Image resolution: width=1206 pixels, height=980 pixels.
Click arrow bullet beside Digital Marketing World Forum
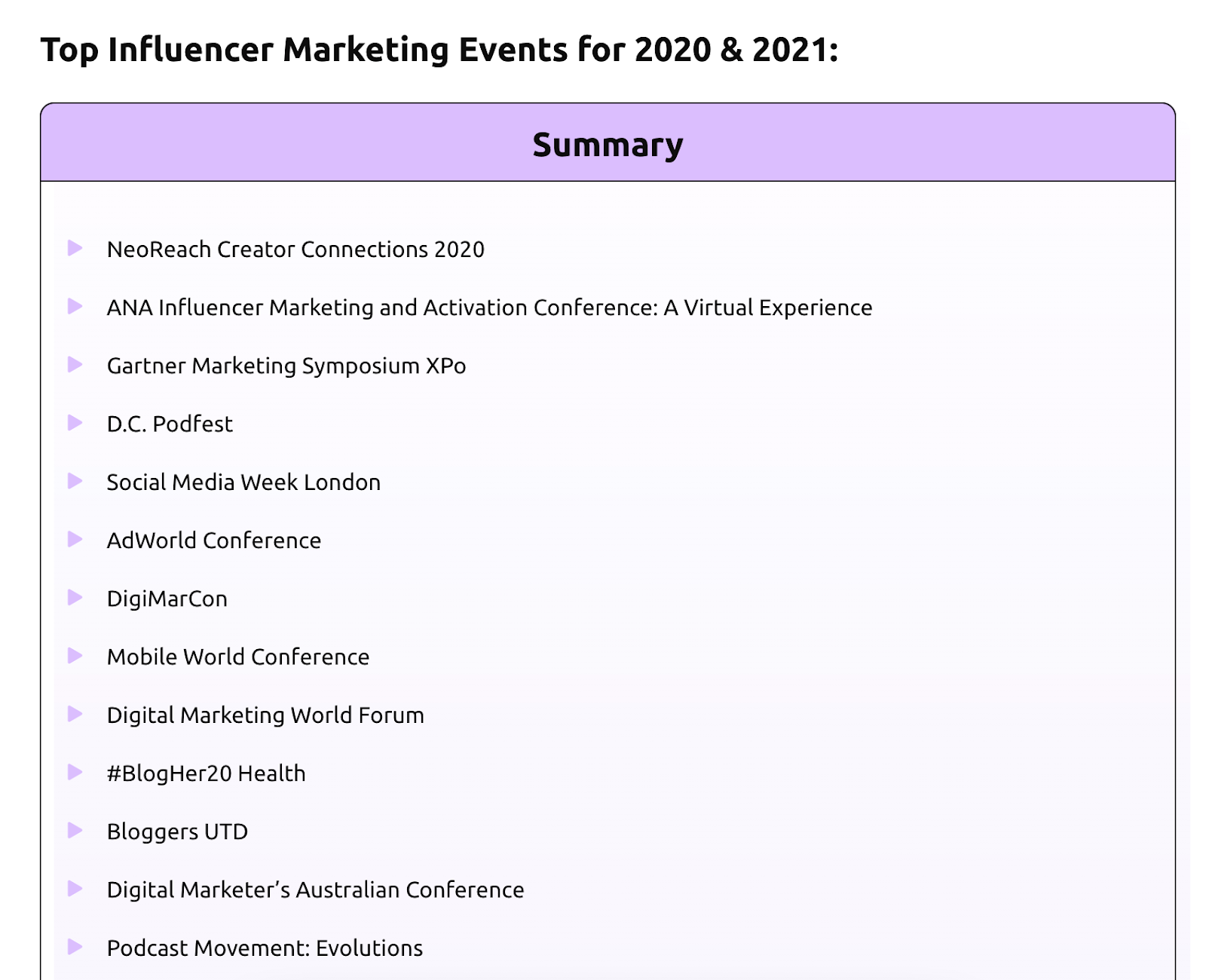75,713
